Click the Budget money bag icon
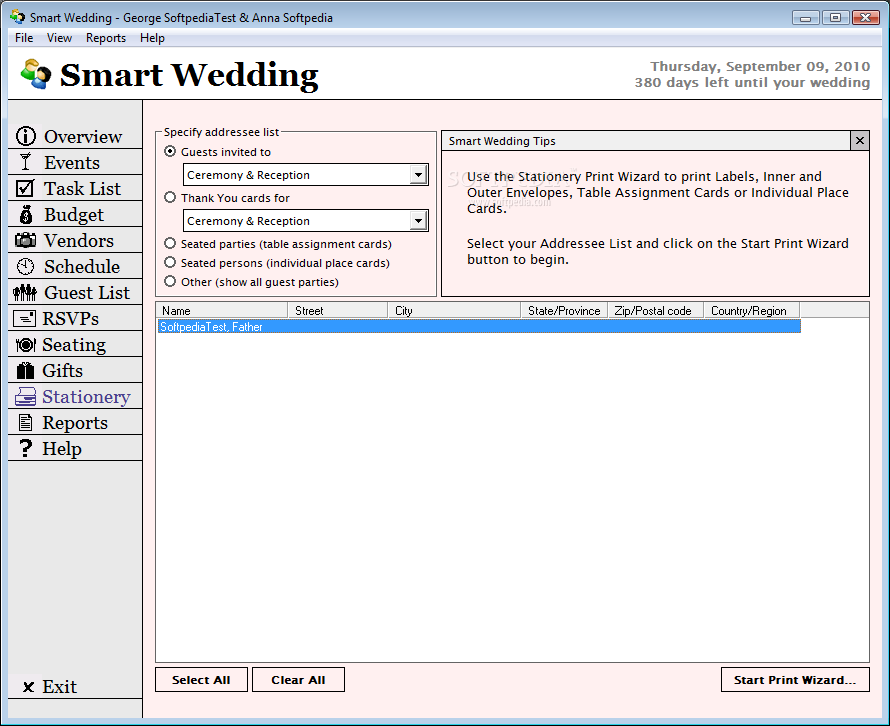 [26, 215]
